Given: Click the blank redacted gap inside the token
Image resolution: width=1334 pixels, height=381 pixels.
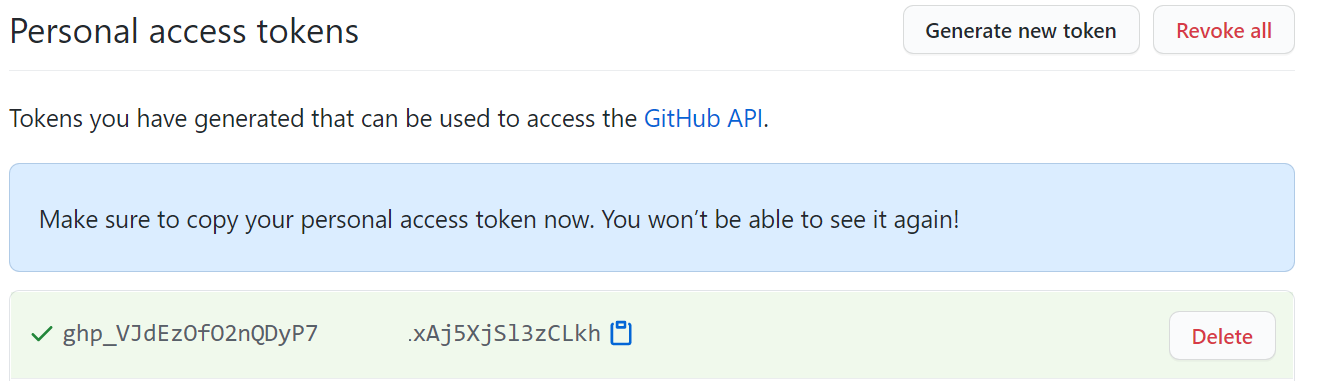Looking at the screenshot, I should click(363, 334).
